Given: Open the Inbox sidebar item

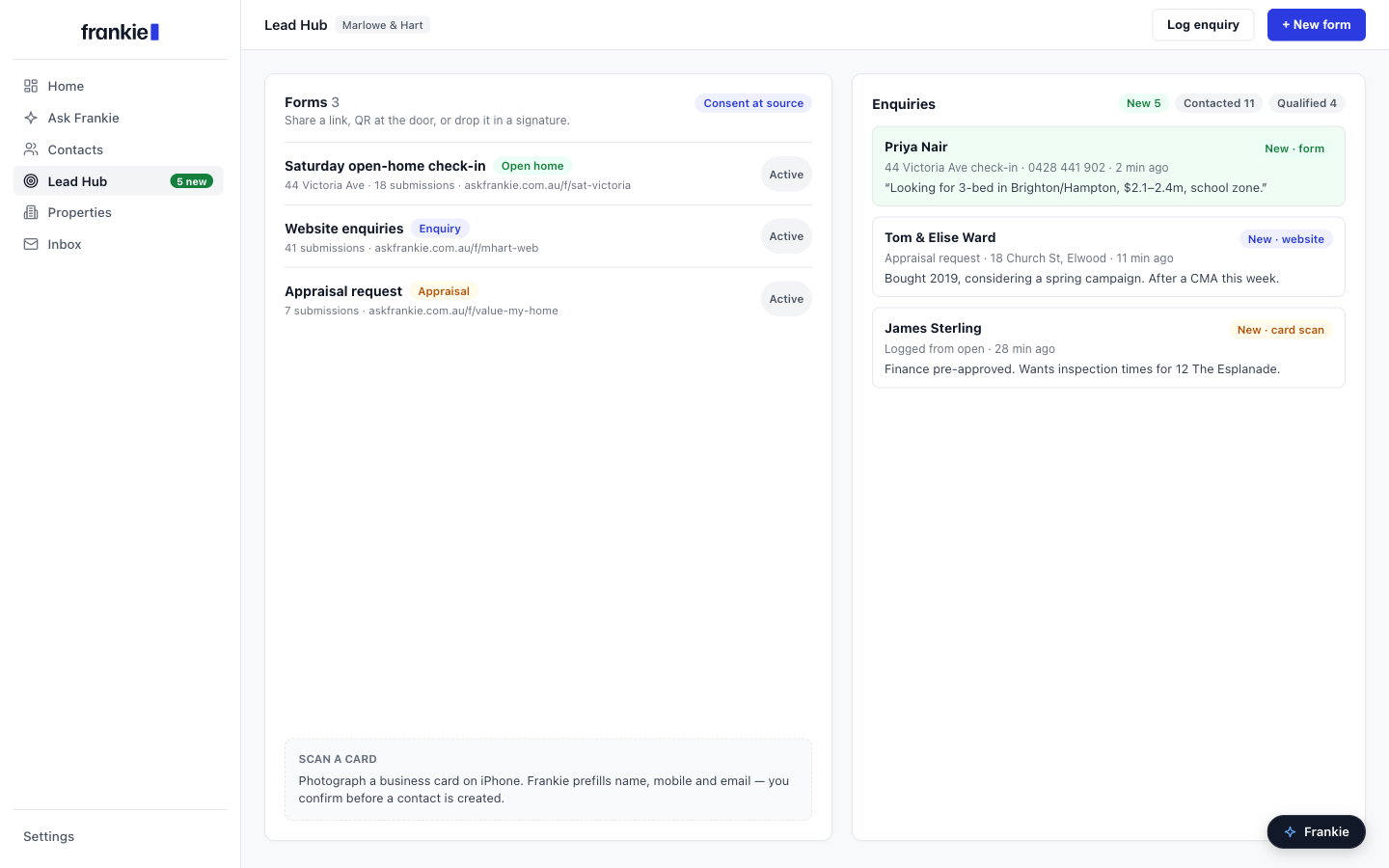Looking at the screenshot, I should tap(119, 244).
